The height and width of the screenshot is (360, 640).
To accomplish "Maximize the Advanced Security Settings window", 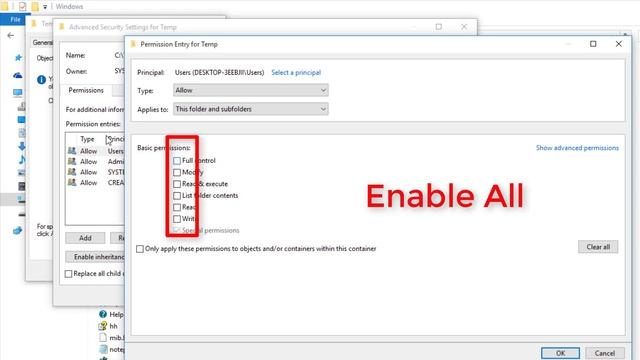I will tap(439, 27).
